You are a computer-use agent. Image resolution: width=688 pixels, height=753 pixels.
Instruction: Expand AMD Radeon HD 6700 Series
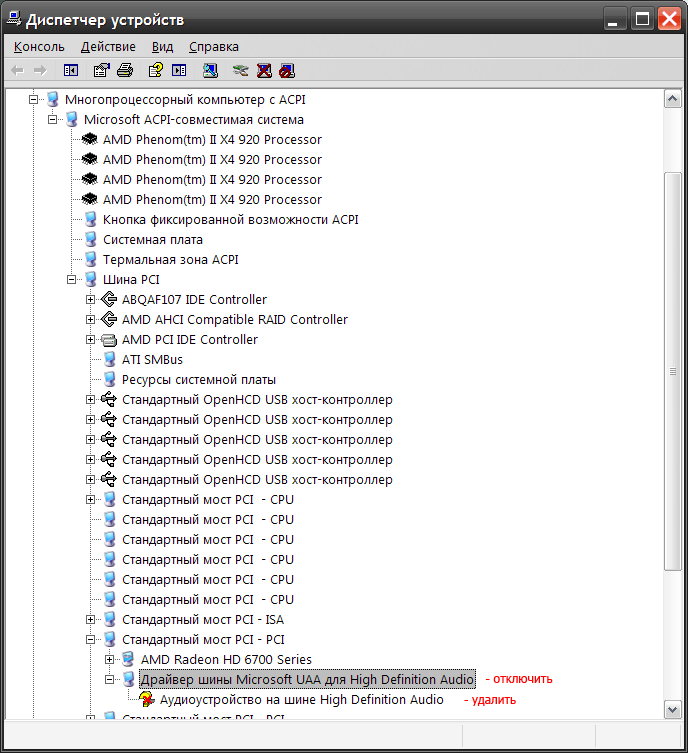coord(110,660)
